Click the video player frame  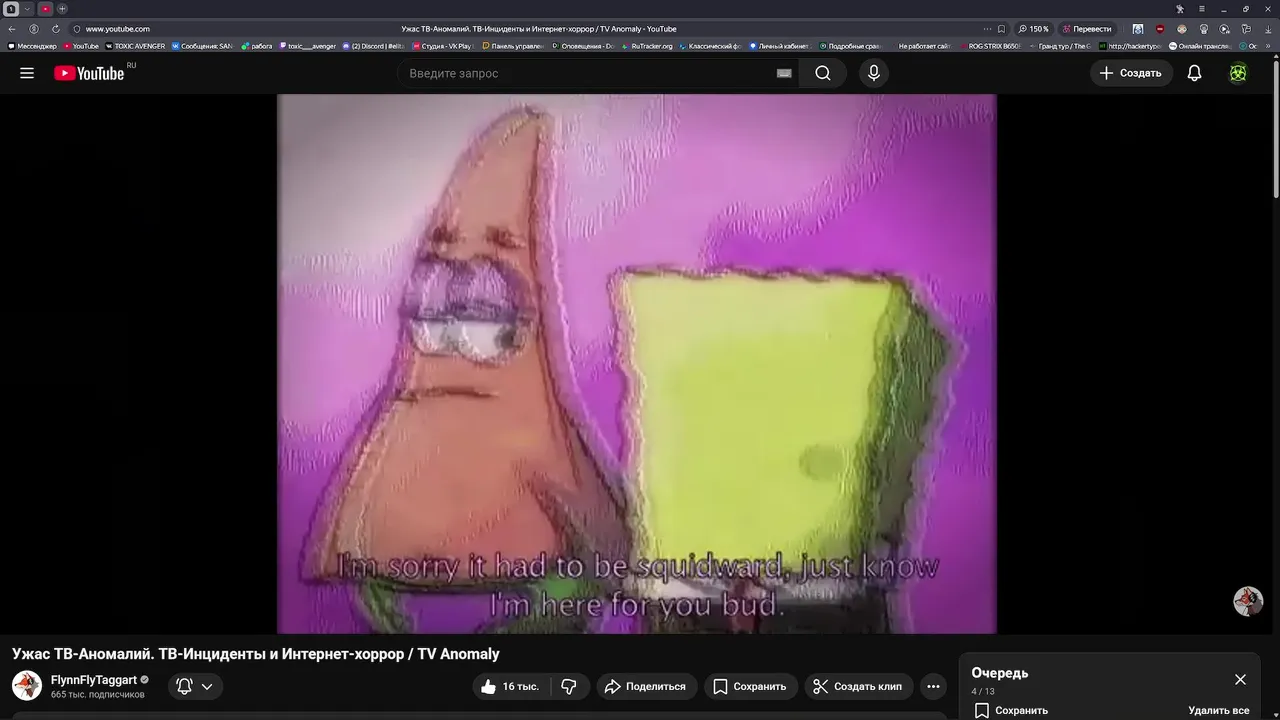[637, 364]
